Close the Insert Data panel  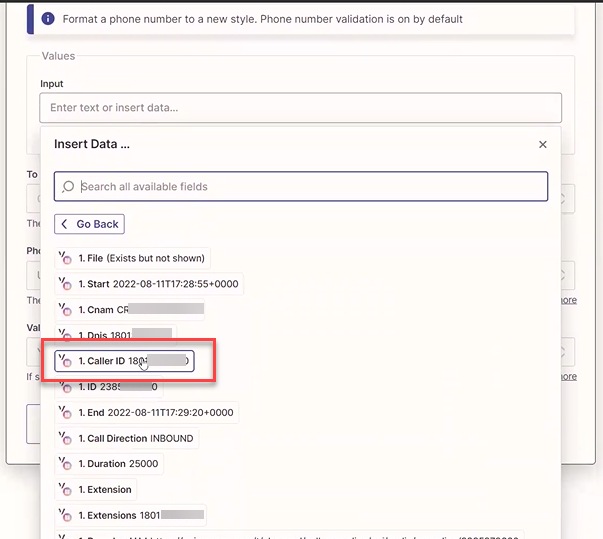click(543, 145)
